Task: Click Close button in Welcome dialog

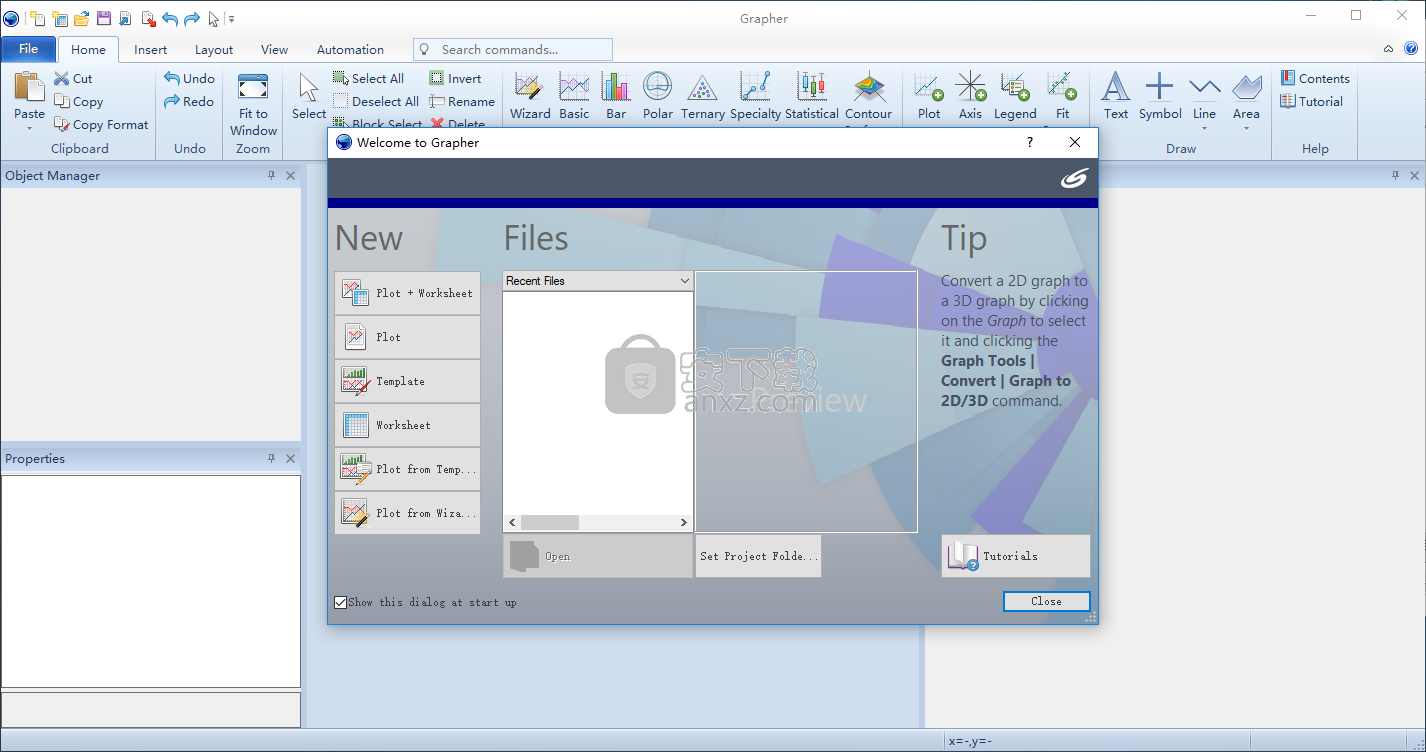Action: [1046, 601]
